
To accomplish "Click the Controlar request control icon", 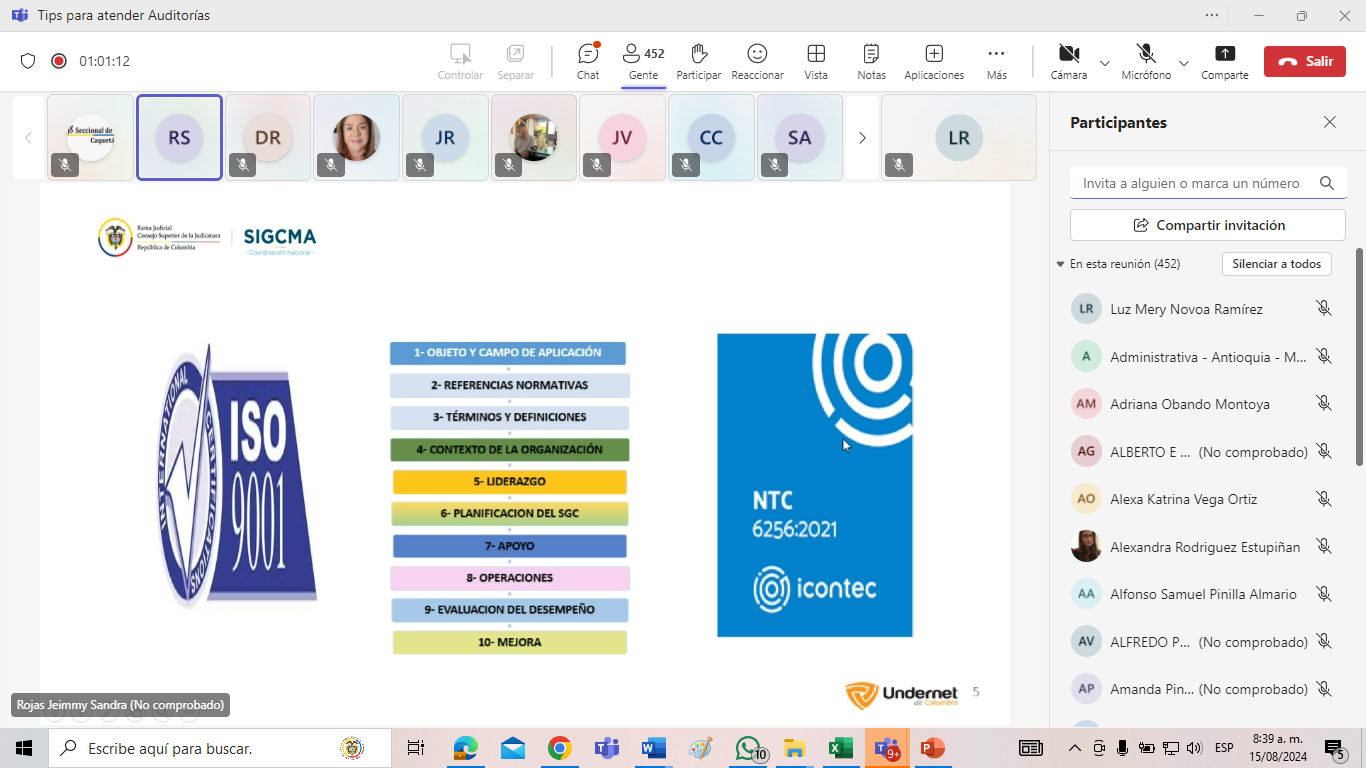I will (460, 61).
